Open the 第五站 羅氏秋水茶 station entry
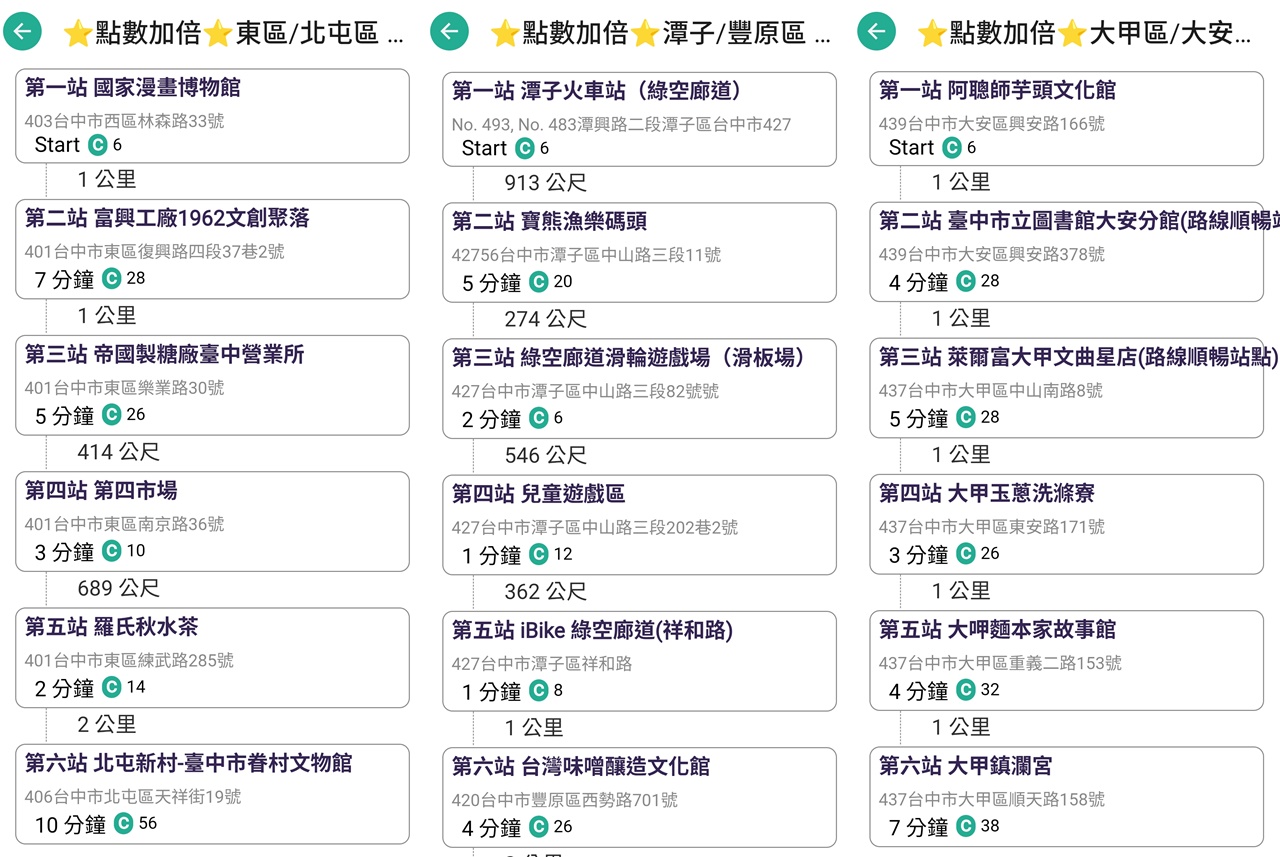Image resolution: width=1280 pixels, height=857 pixels. pos(212,658)
